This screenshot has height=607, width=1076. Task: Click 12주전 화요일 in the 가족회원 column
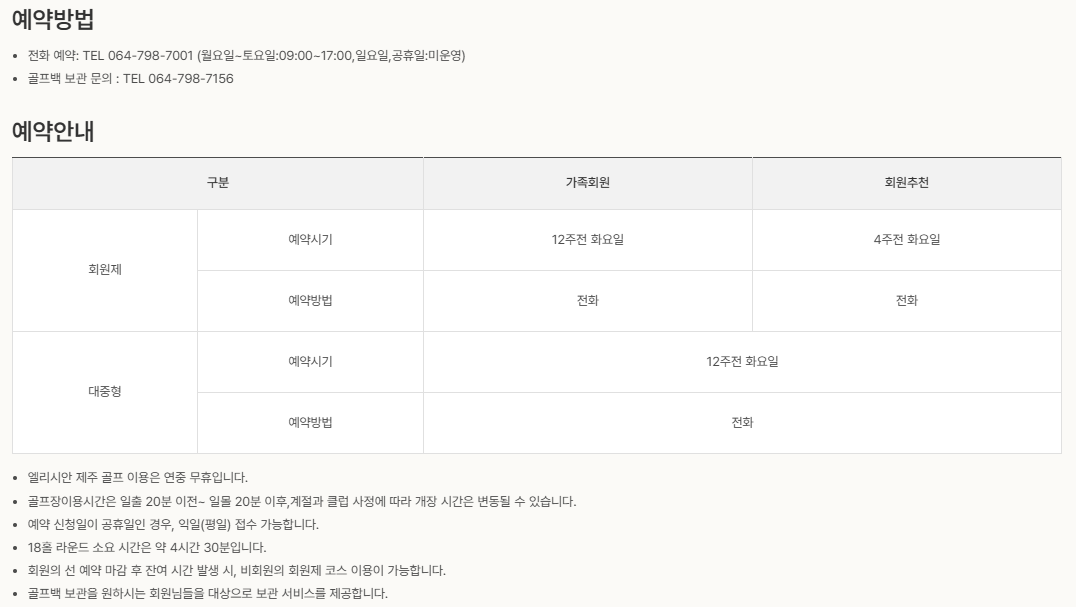coord(587,240)
